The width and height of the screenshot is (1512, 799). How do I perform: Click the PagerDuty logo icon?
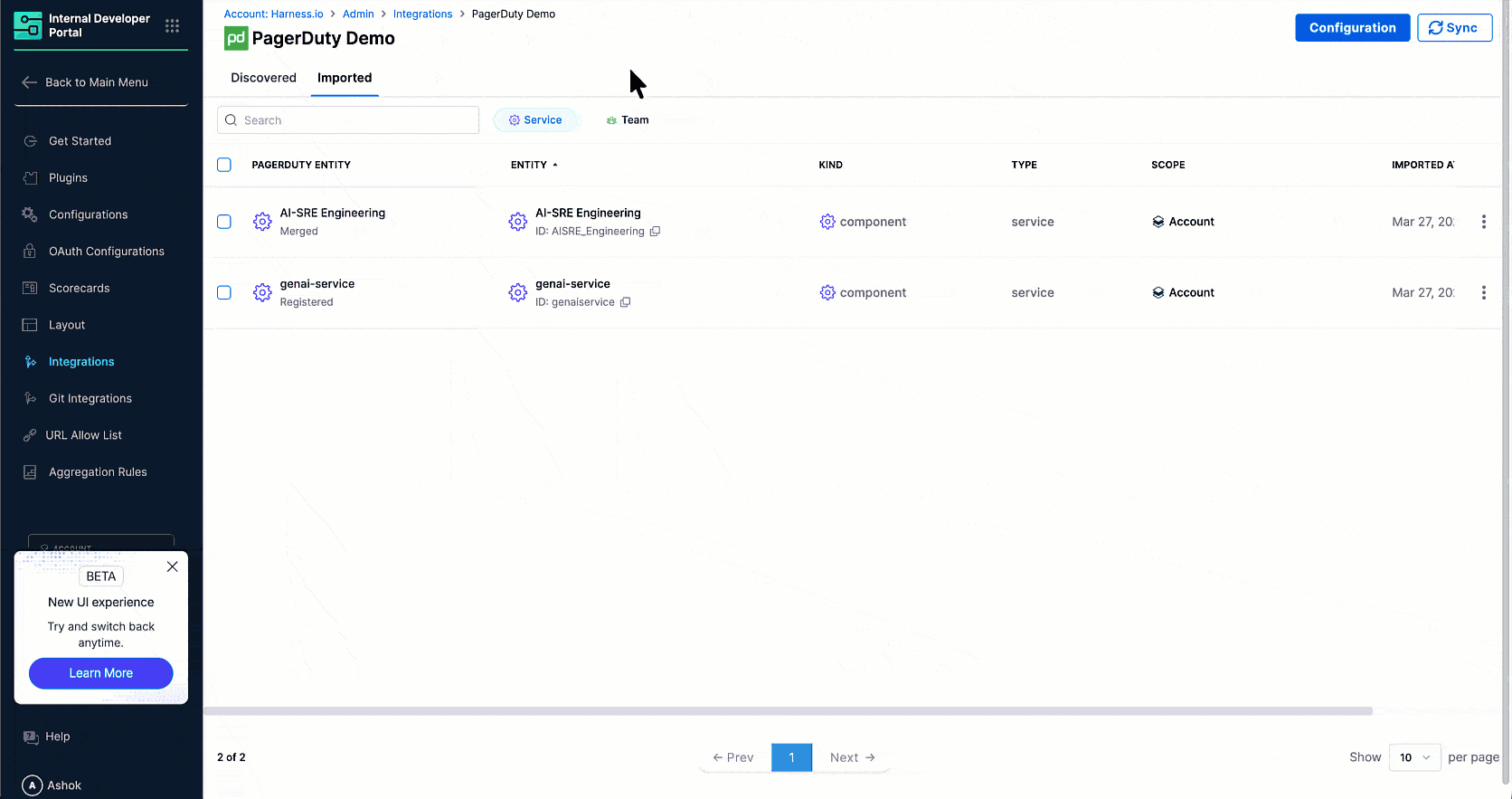236,38
